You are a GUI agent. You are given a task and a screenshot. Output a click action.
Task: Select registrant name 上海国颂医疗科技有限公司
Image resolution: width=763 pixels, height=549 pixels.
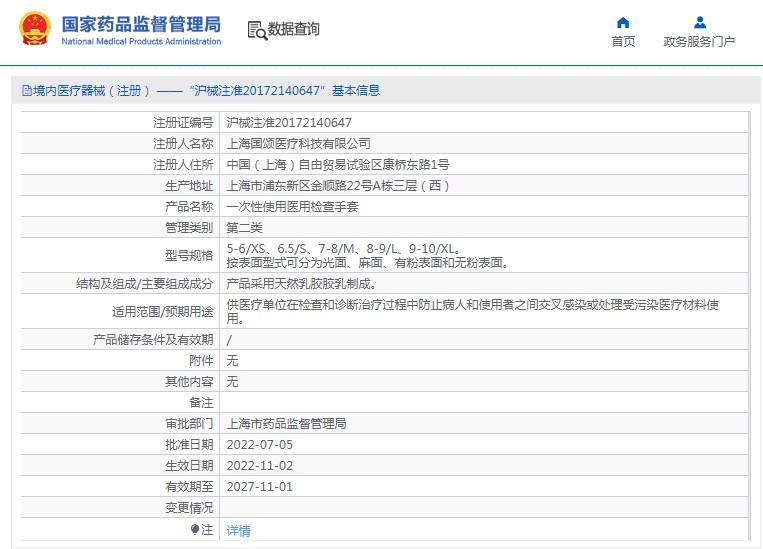[x=298, y=144]
